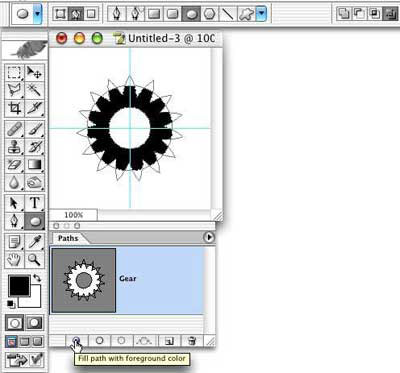Switch to Full Screen with Menu Bar
Image resolution: width=400 pixels, height=373 pixels.
[24, 341]
